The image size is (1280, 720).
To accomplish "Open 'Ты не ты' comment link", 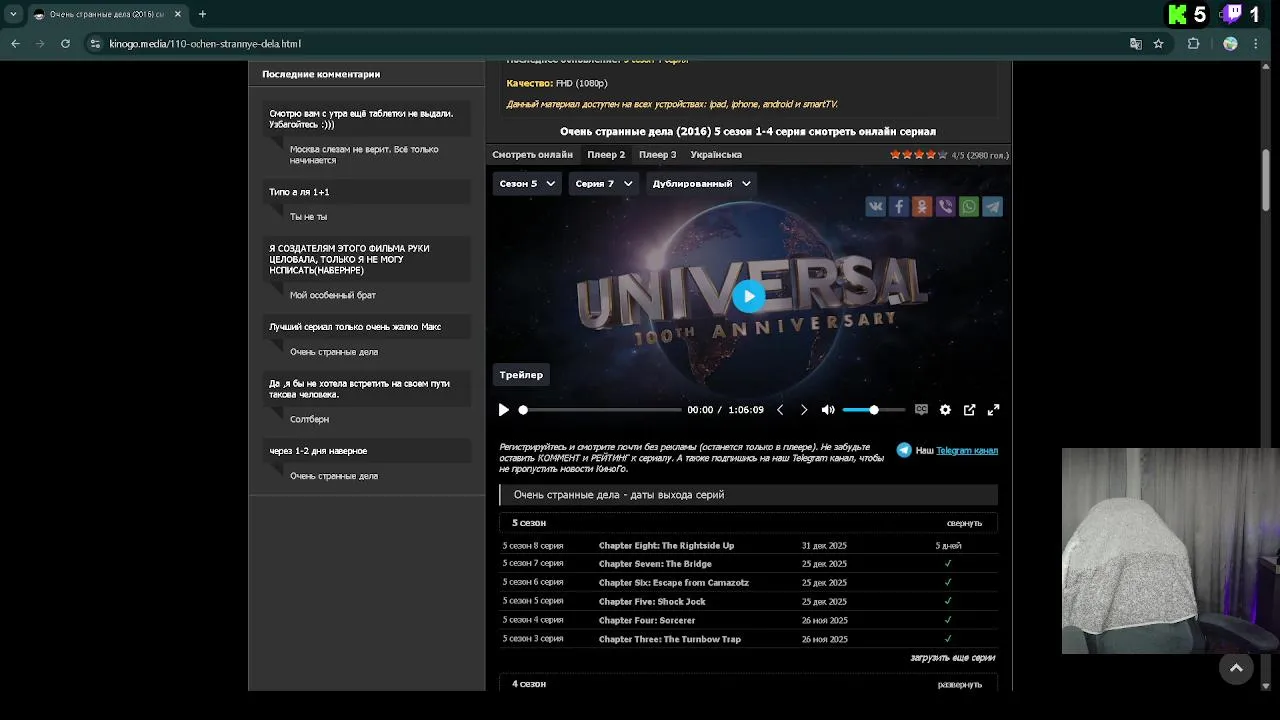I will point(308,217).
